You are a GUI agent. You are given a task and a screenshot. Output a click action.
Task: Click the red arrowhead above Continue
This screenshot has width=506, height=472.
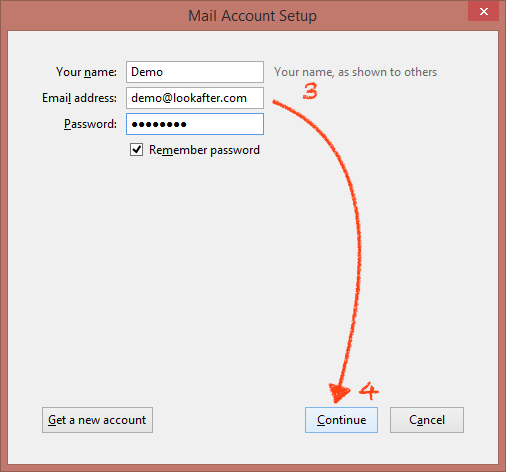click(x=339, y=393)
